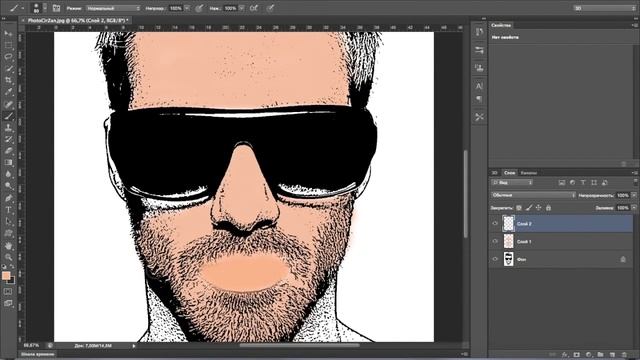Screen dimensions: 640x360
Task: Open tool preset picker arrow
Action: click(x=23, y=8)
